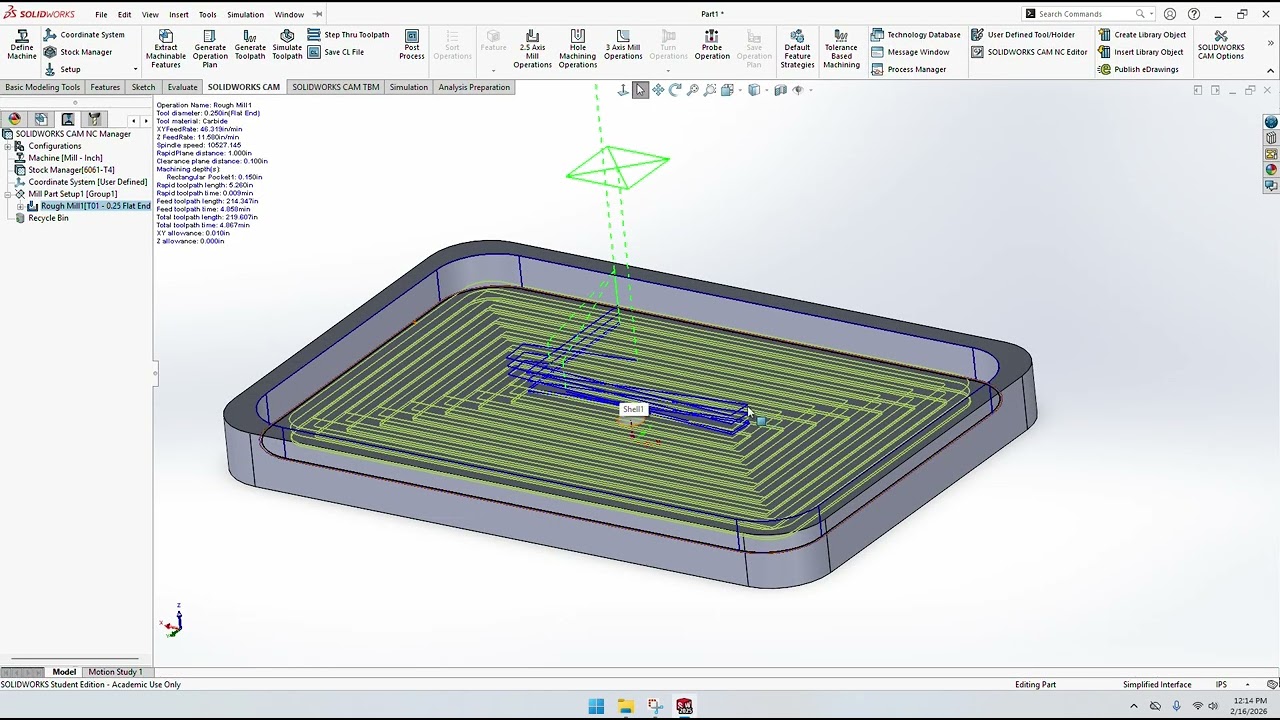Open the Simulation menu
Viewport: 1280px width, 720px height.
[245, 14]
